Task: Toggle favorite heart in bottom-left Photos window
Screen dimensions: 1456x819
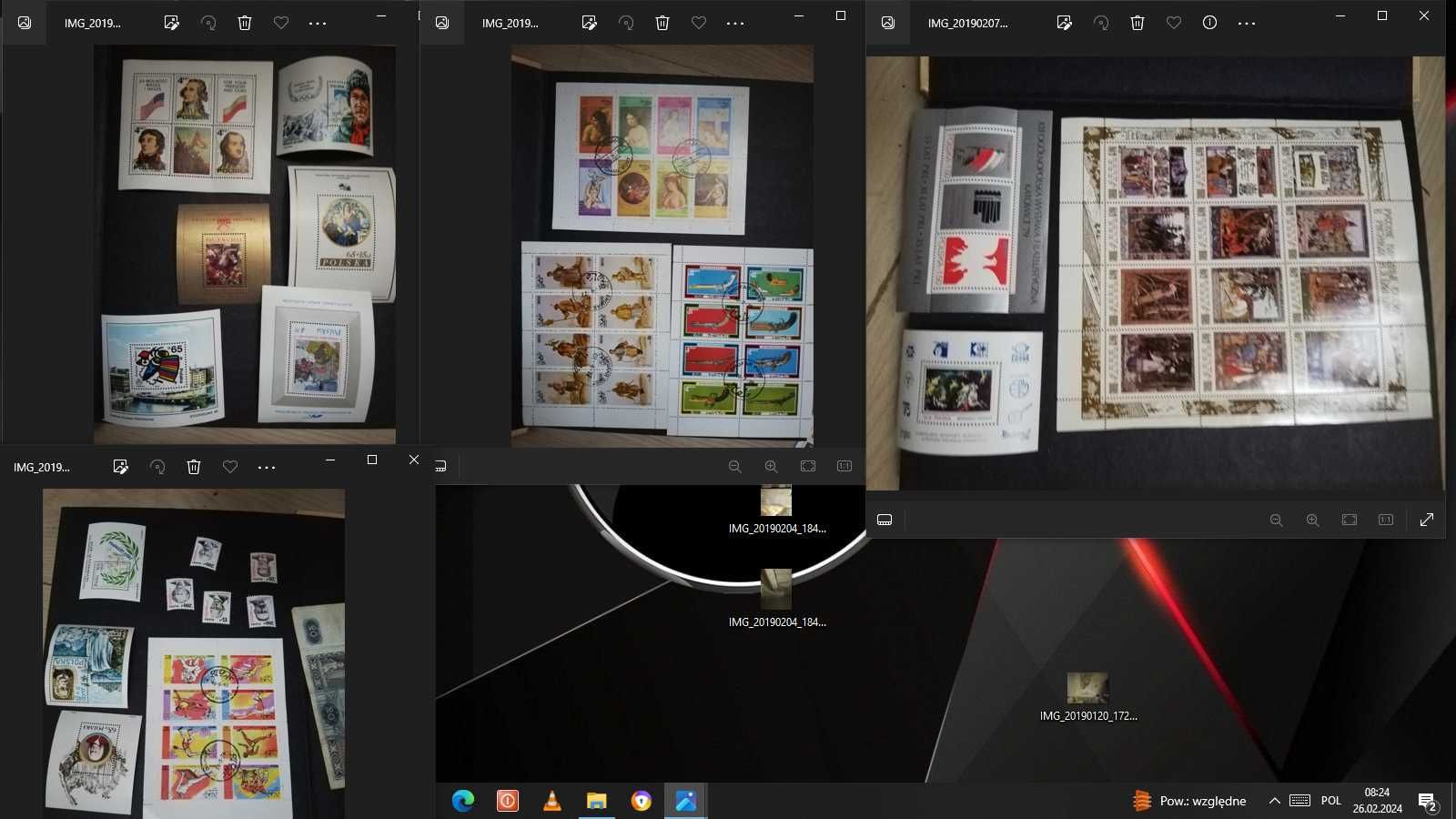Action: coord(230,467)
